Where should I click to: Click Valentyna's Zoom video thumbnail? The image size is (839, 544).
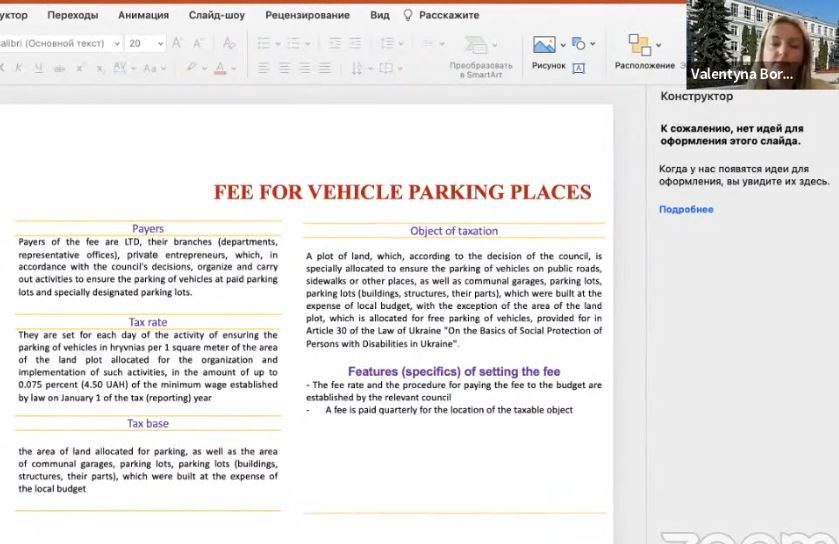(x=762, y=44)
